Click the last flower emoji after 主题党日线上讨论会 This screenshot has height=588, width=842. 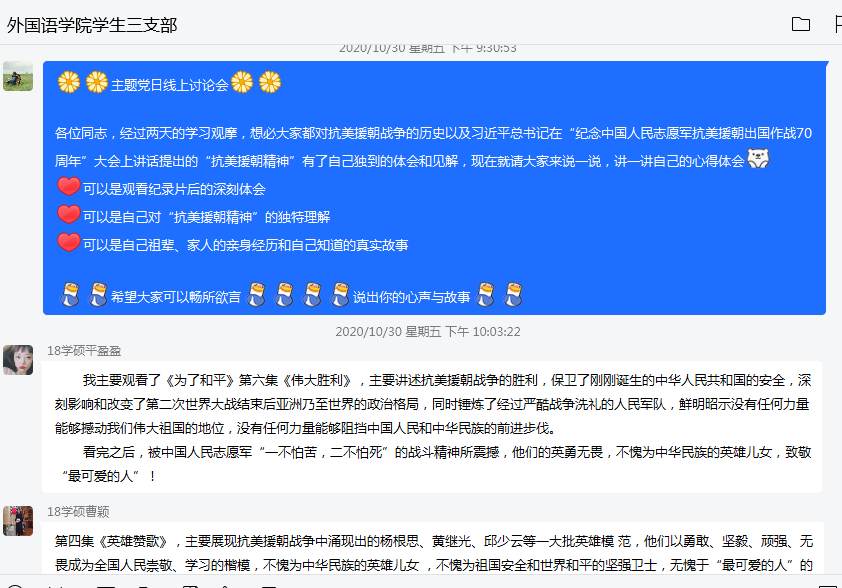coord(270,83)
